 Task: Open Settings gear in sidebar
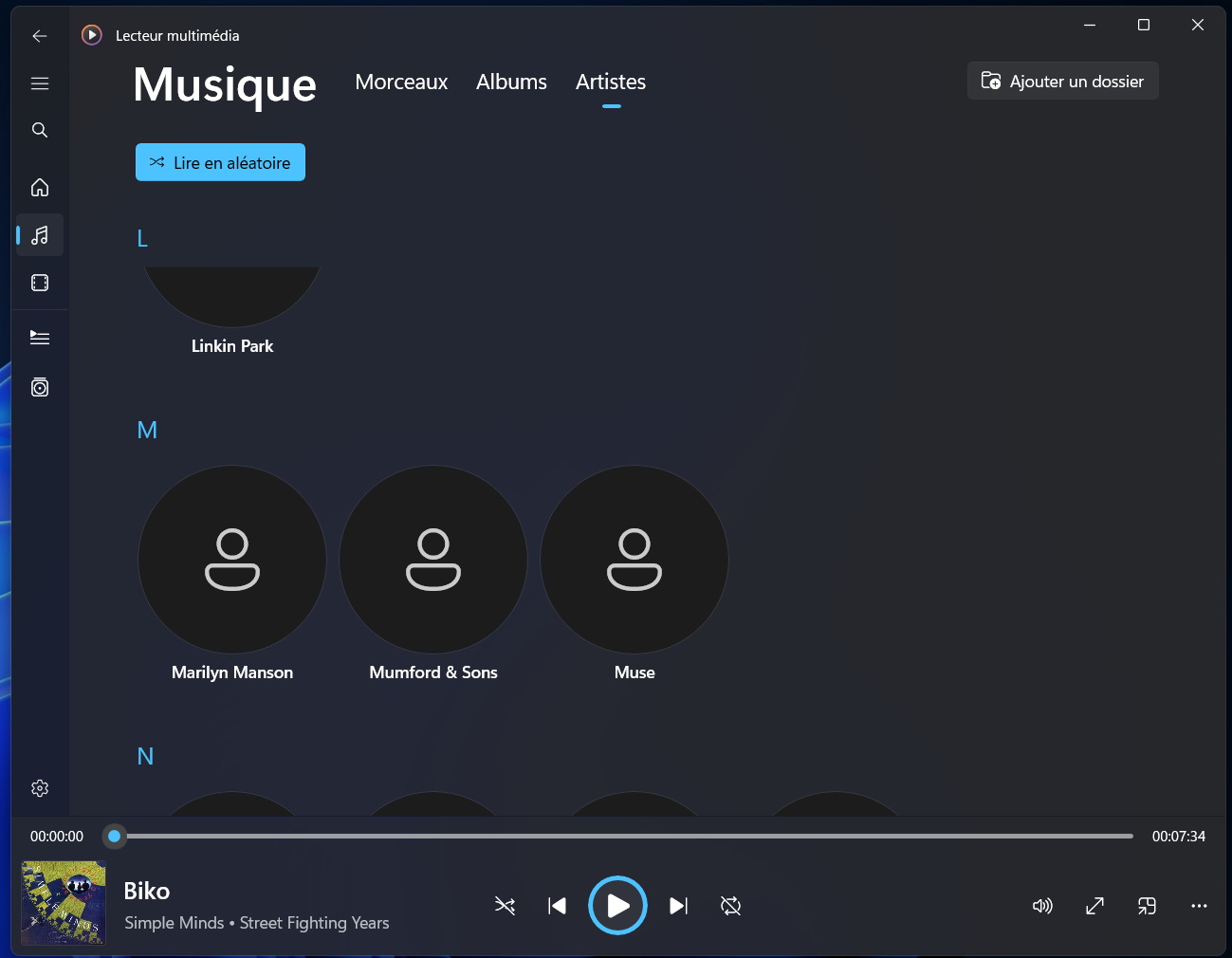(x=40, y=788)
